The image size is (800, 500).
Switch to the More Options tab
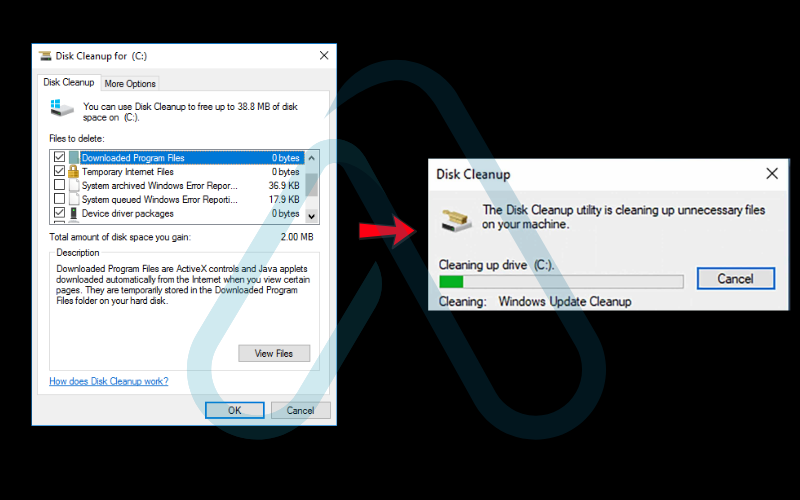(130, 83)
